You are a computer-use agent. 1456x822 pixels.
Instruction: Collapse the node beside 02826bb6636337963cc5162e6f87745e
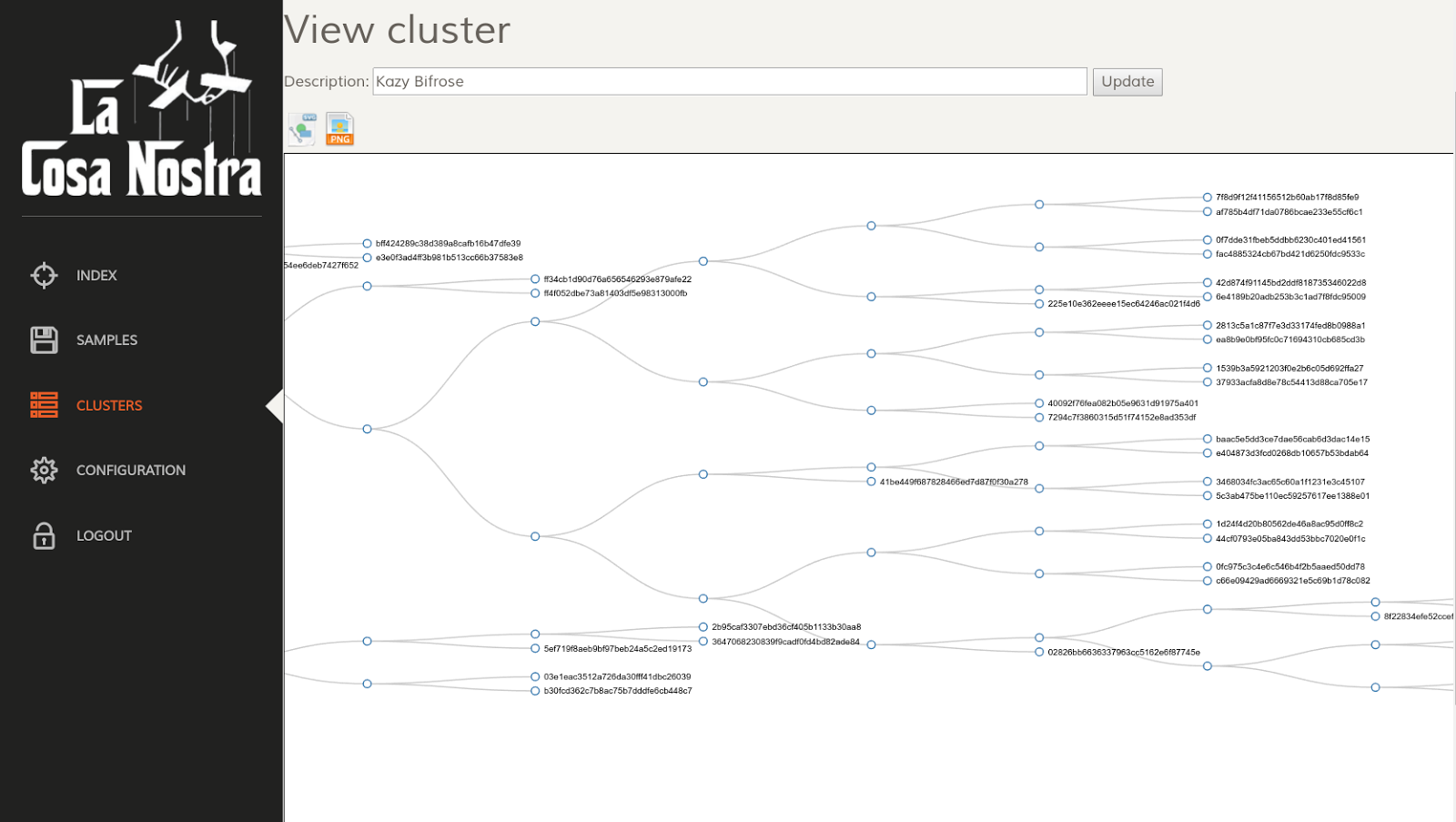click(1039, 652)
